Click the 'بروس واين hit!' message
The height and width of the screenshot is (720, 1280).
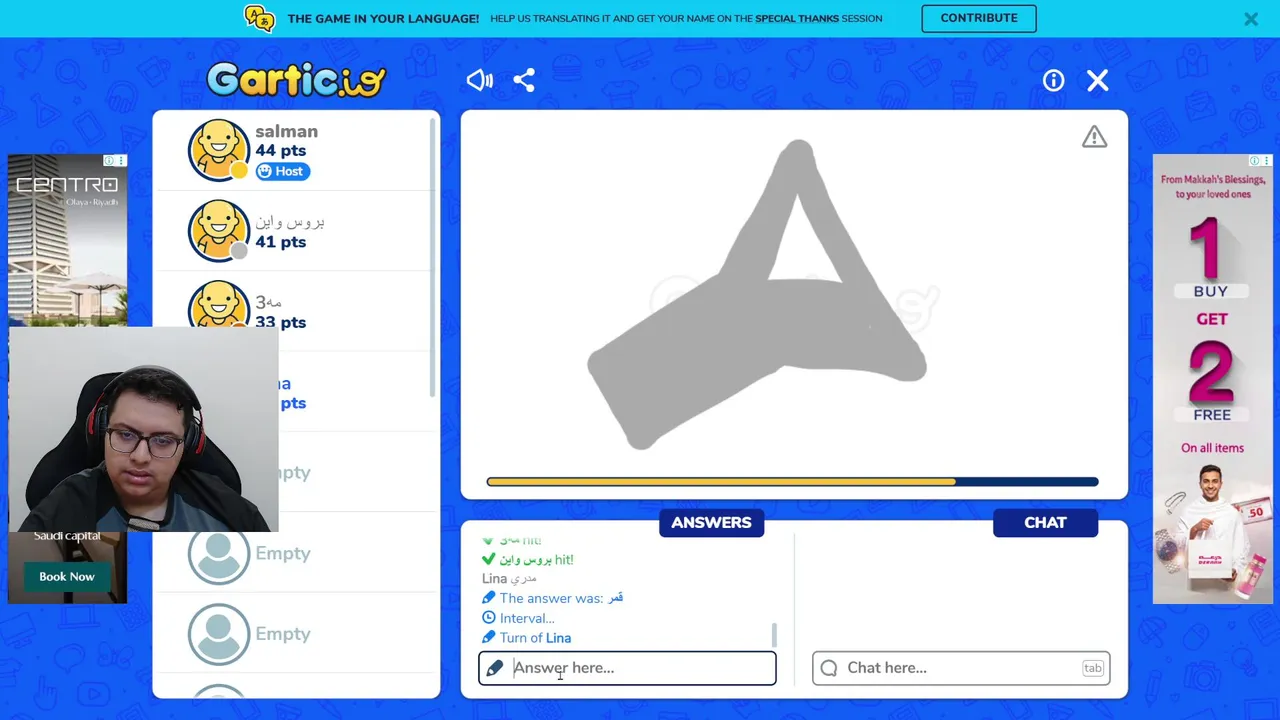coord(536,560)
